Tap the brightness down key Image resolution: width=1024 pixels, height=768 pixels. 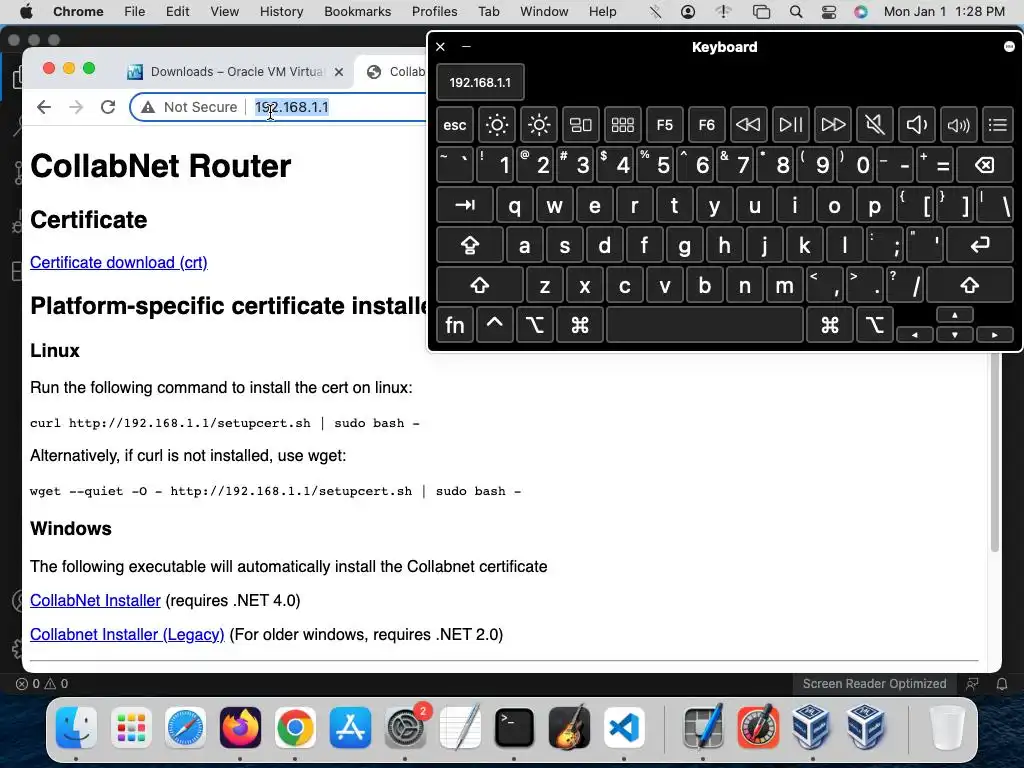[497, 125]
